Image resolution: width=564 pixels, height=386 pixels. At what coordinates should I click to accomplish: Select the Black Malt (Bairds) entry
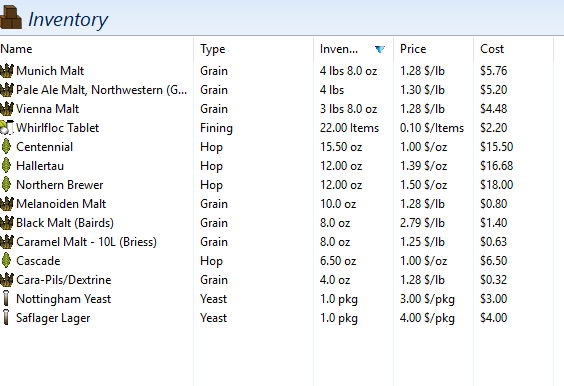(65, 223)
